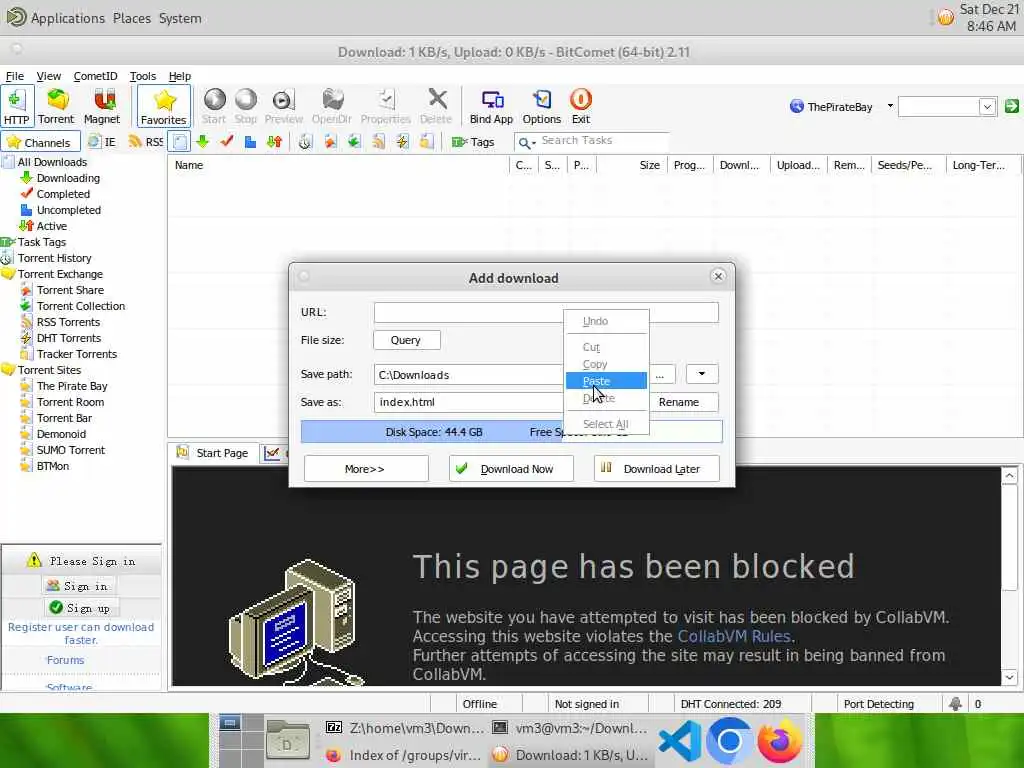The width and height of the screenshot is (1024, 768).
Task: Open the File menu
Action: click(x=14, y=76)
